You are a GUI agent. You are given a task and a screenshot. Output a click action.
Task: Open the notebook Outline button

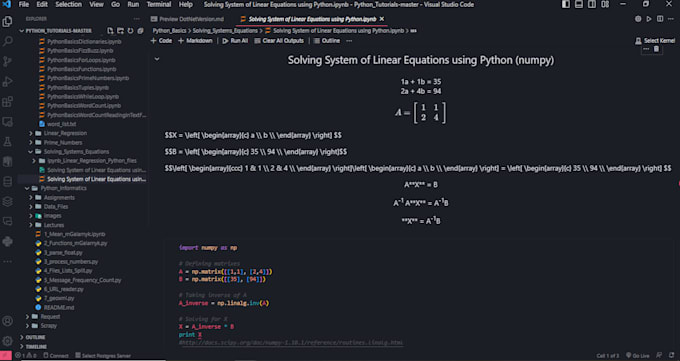[x=327, y=41]
